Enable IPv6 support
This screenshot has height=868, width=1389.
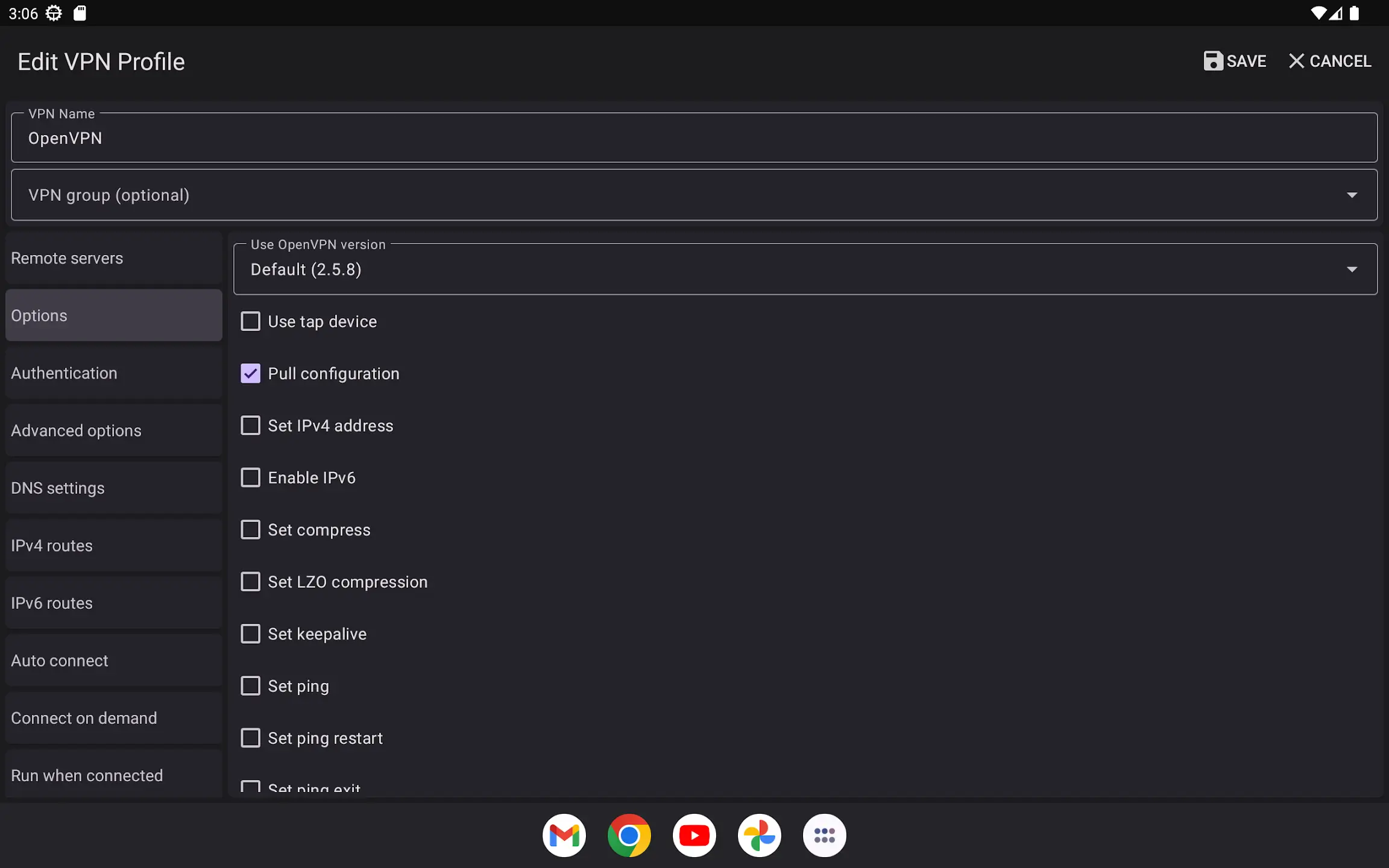point(251,477)
